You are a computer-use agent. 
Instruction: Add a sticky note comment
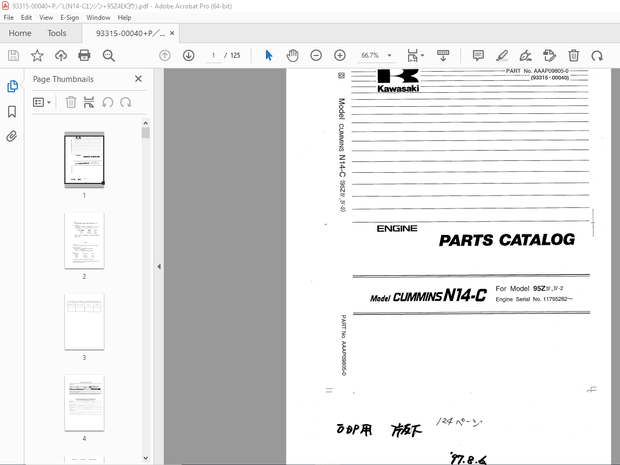pyautogui.click(x=478, y=55)
